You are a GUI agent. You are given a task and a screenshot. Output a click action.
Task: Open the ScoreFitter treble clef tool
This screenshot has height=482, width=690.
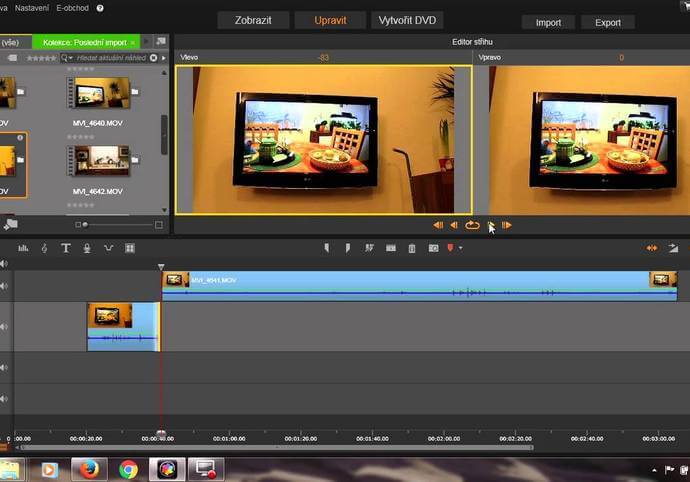click(x=44, y=248)
